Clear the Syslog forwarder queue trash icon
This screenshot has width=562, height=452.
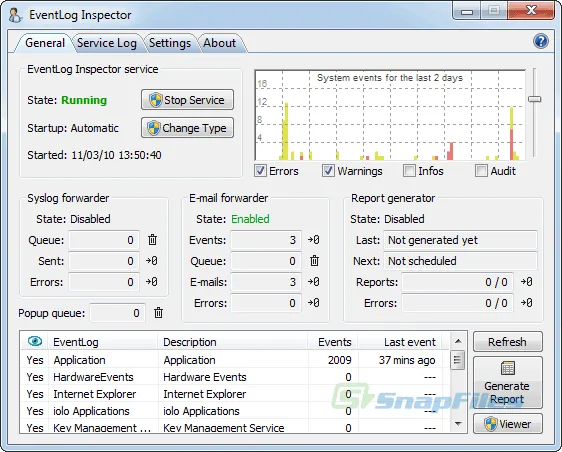point(152,240)
